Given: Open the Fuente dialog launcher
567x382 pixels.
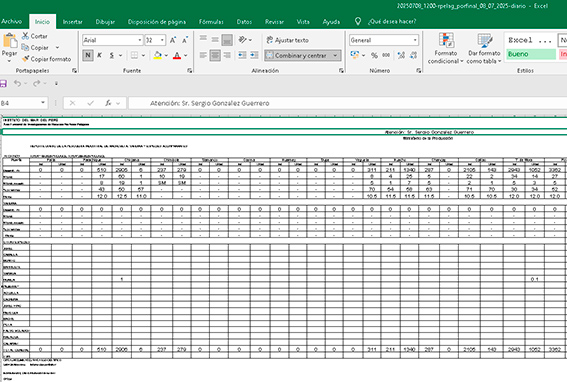Looking at the screenshot, I should pos(189,71).
